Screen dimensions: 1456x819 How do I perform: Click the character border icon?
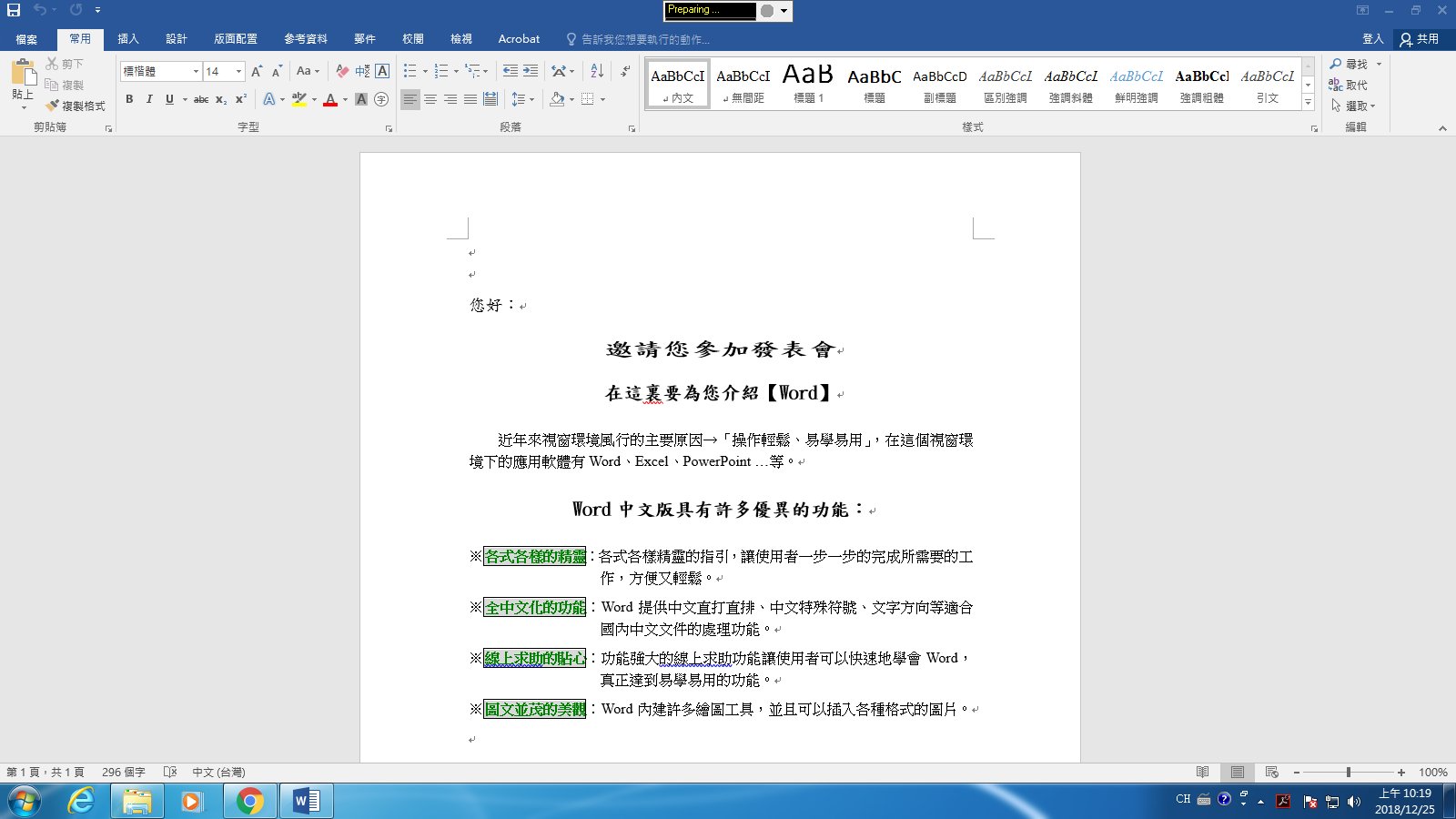(382, 71)
